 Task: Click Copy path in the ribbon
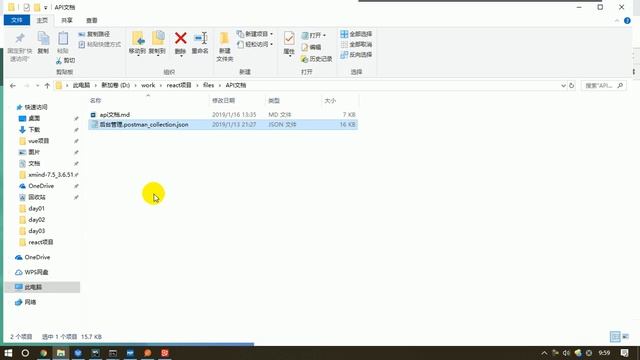94,34
